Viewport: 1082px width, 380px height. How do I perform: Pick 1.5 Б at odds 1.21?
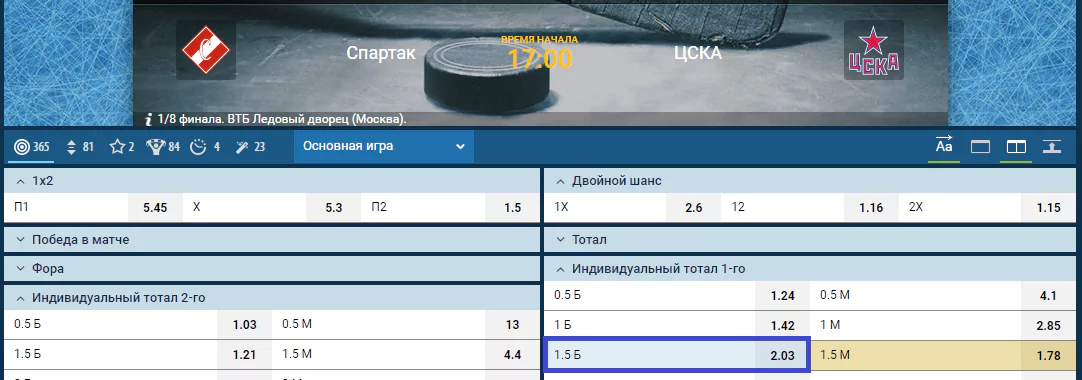[x=138, y=354]
